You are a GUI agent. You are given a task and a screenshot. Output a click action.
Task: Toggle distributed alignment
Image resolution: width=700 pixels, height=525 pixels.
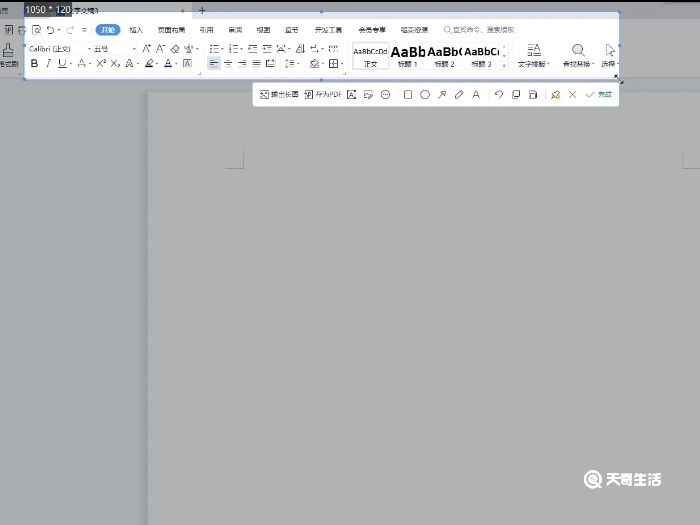[271, 63]
